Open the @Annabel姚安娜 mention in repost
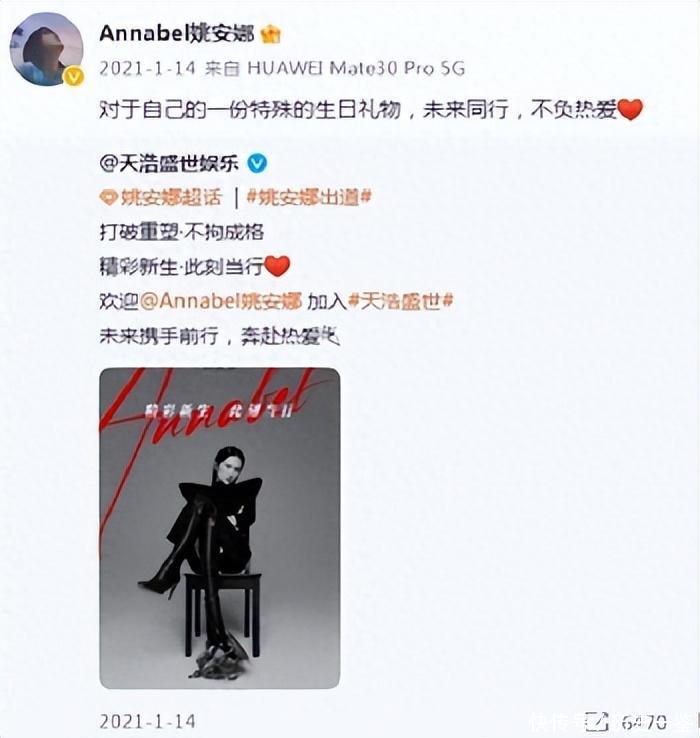700x738 pixels. [221, 301]
